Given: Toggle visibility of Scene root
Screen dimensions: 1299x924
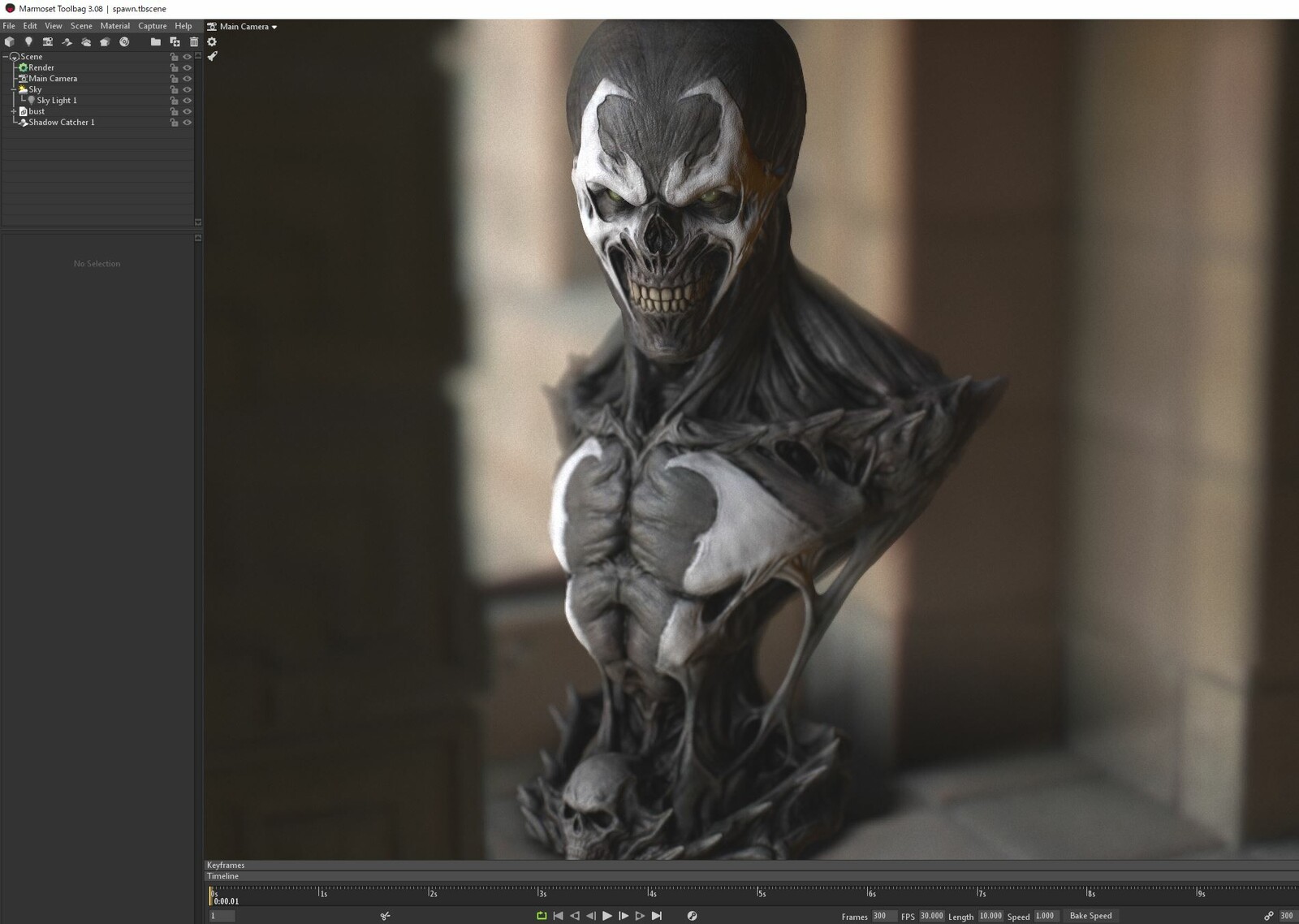Looking at the screenshot, I should click(x=187, y=57).
